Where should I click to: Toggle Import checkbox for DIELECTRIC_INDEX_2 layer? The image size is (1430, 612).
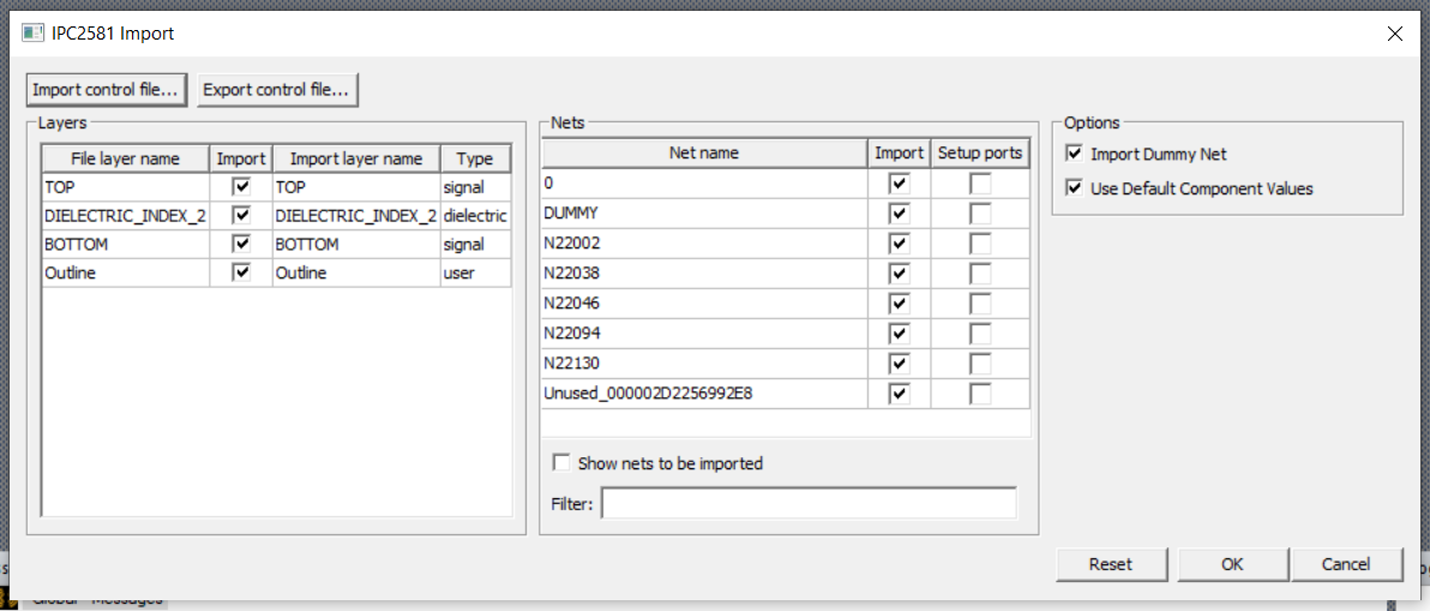coord(241,215)
